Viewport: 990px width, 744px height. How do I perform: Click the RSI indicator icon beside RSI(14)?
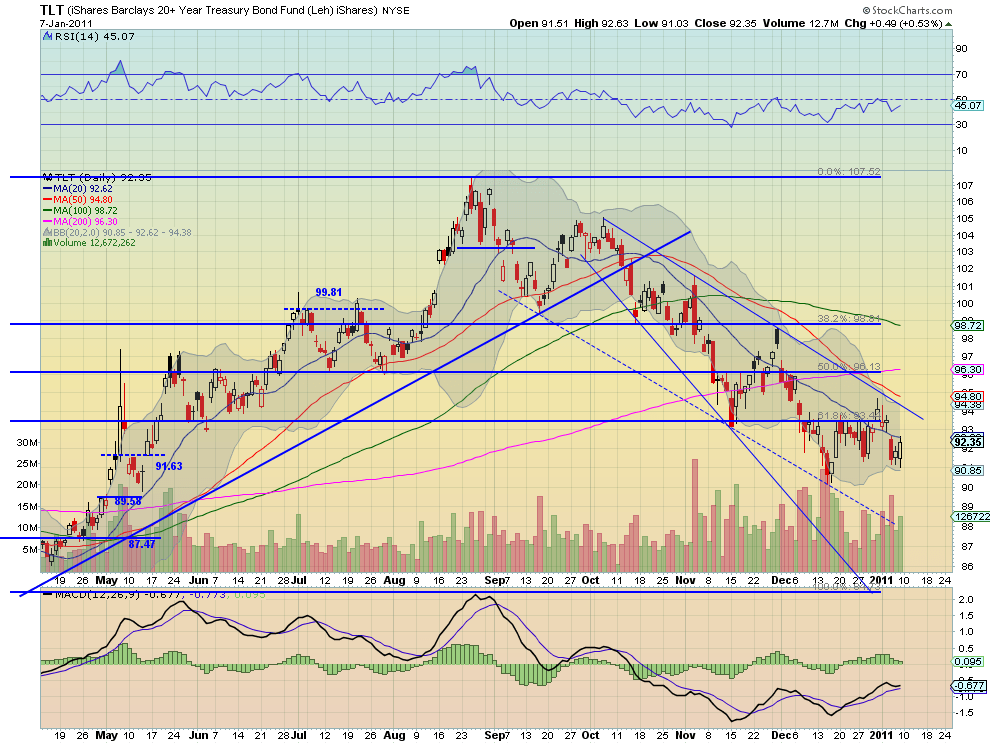(x=47, y=37)
